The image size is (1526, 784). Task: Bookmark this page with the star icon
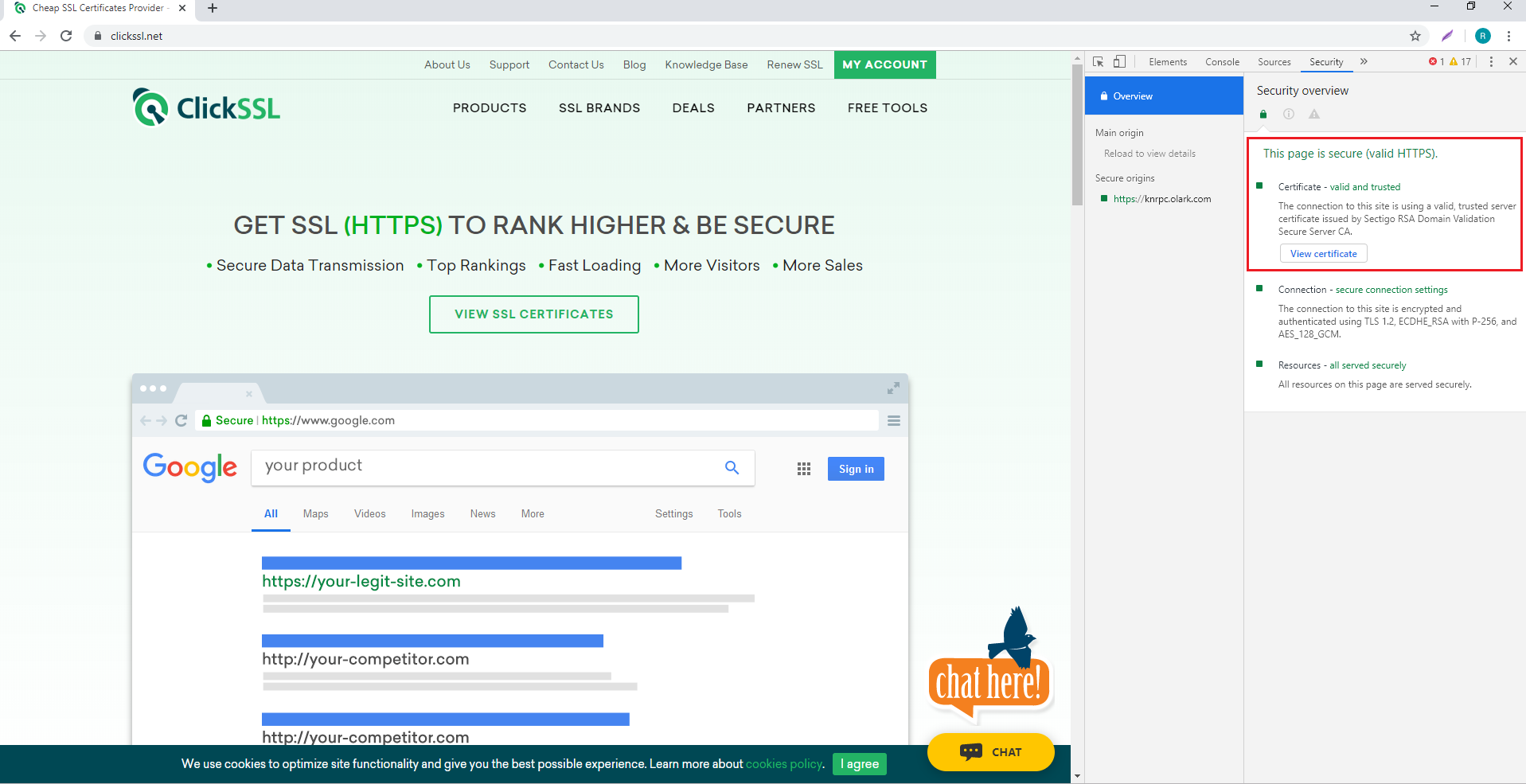coord(1415,36)
